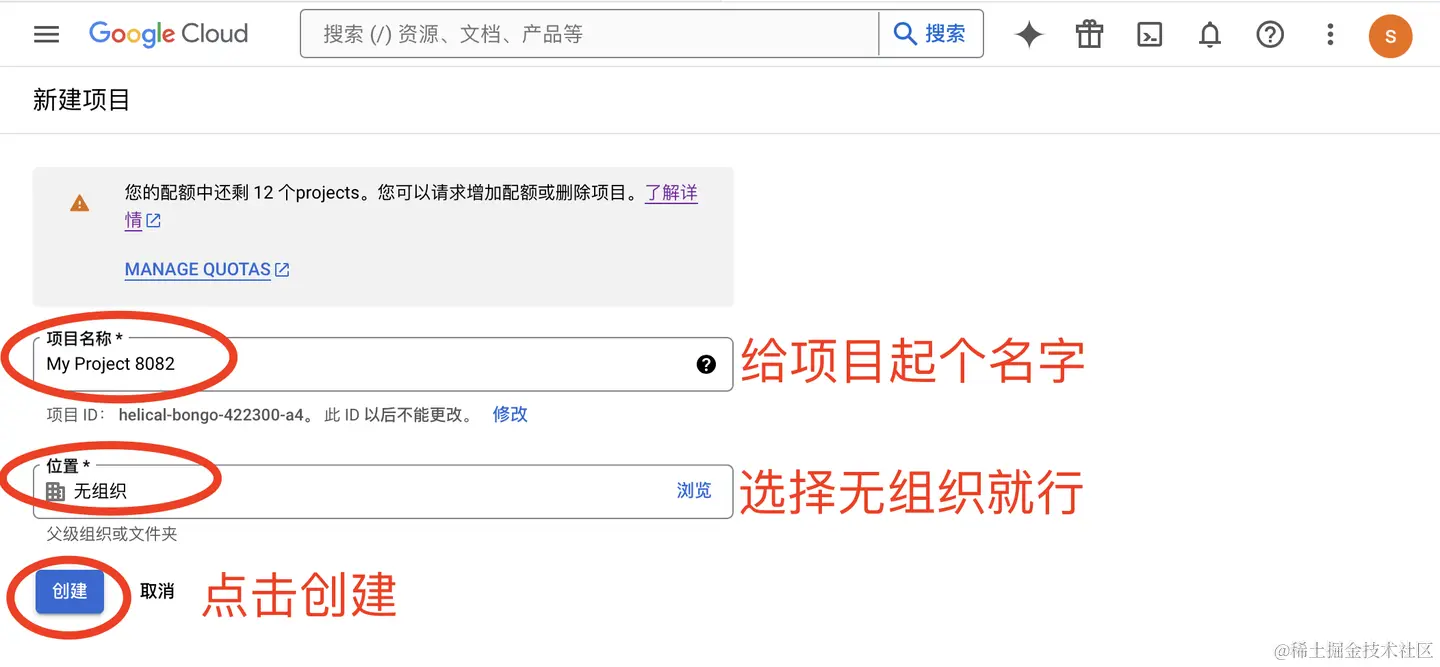This screenshot has width=1440, height=667.
Task: Click the Google Cloud logo
Action: 168,34
